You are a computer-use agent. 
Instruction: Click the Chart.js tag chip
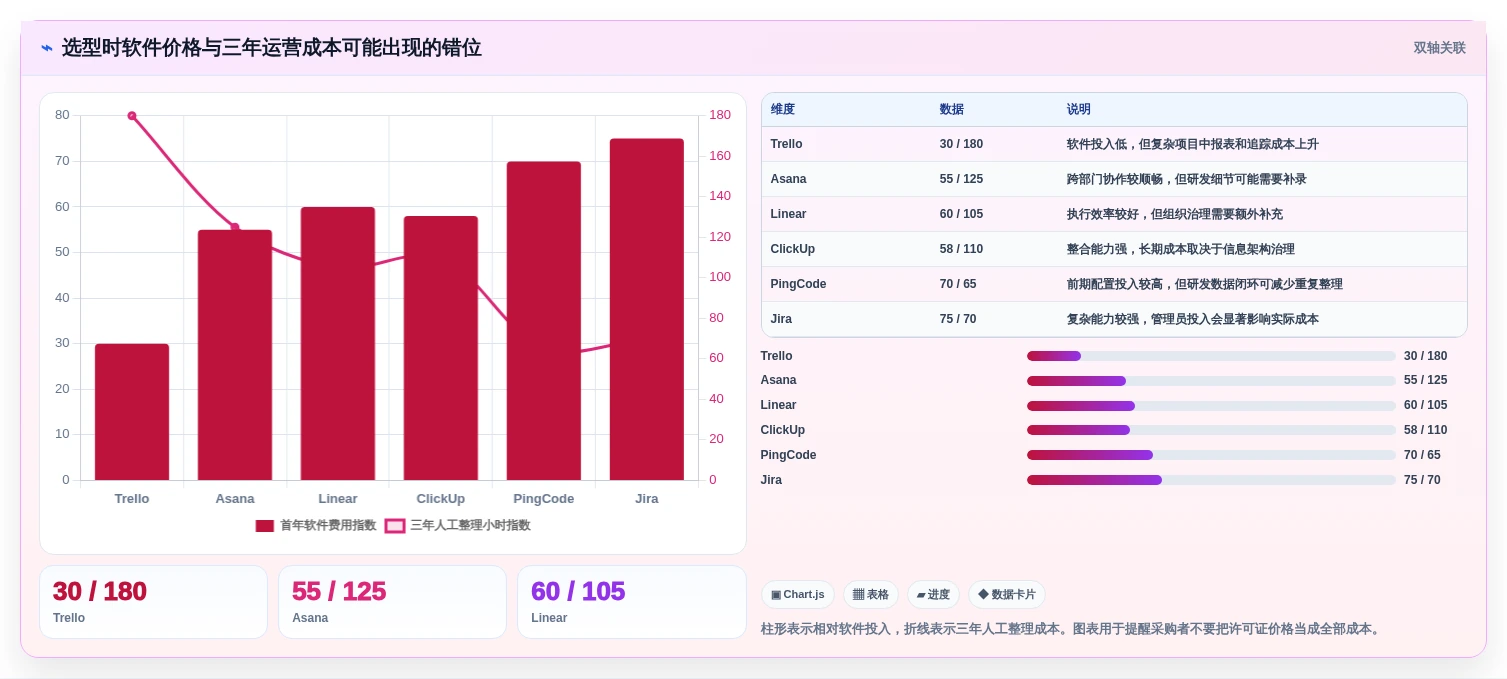(x=798, y=594)
